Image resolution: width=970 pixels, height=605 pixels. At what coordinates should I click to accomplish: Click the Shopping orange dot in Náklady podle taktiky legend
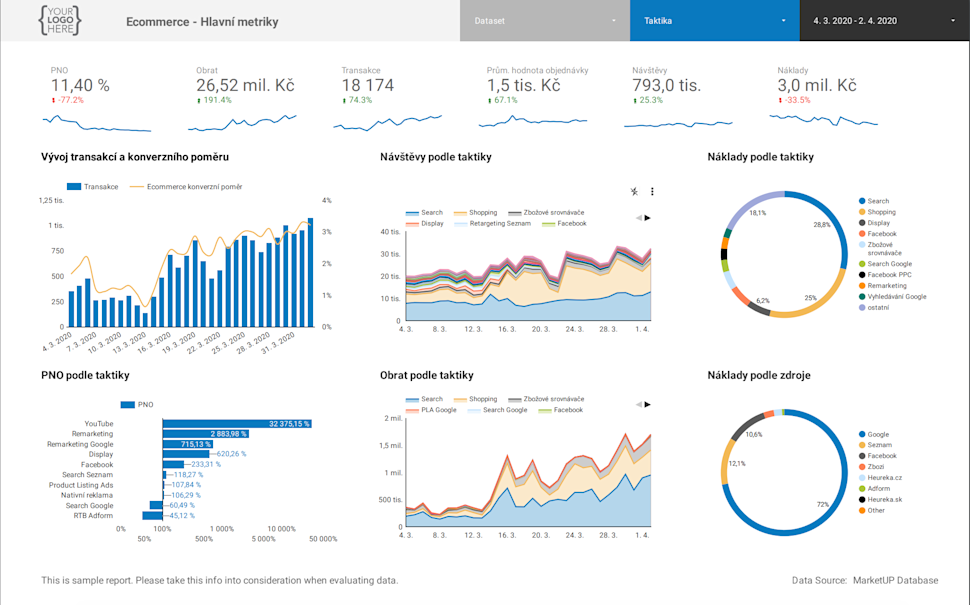[x=862, y=212]
